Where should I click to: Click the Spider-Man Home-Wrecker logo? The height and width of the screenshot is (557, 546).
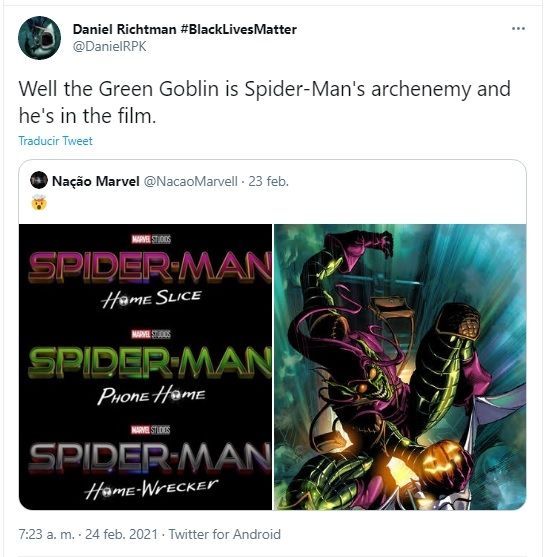coord(150,463)
